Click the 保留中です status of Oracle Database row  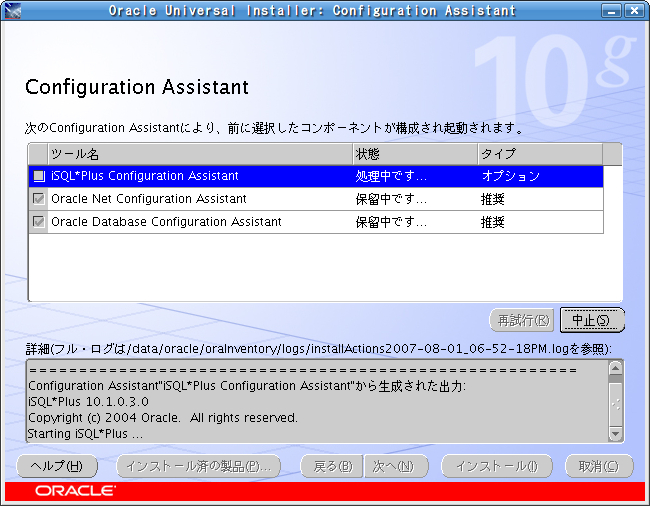(x=391, y=222)
